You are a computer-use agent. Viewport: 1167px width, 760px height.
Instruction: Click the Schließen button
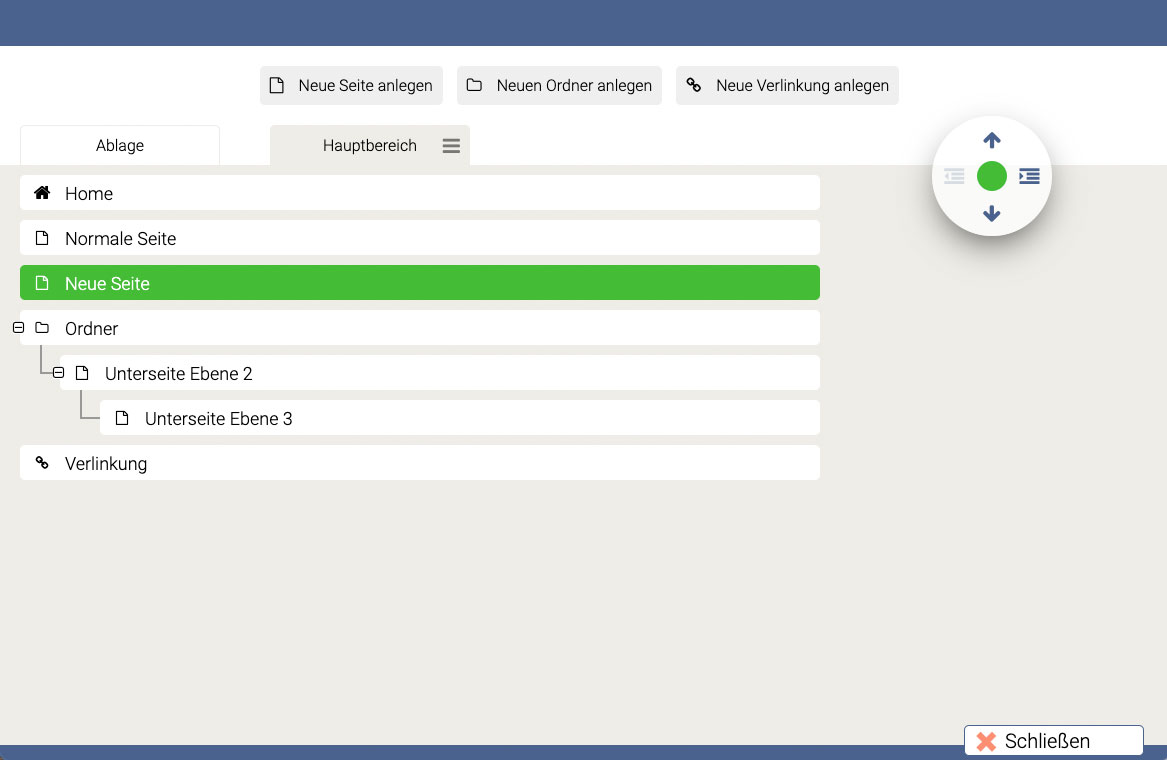1054,741
